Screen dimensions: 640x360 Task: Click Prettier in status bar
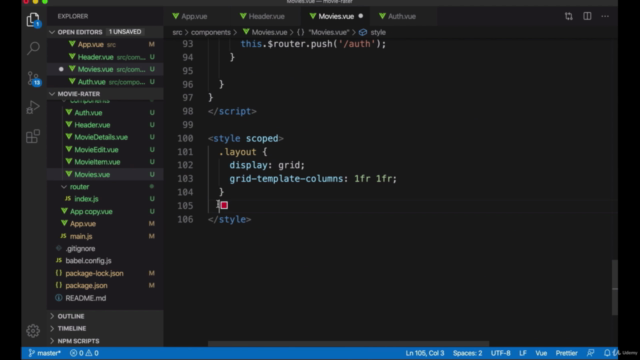click(x=567, y=353)
